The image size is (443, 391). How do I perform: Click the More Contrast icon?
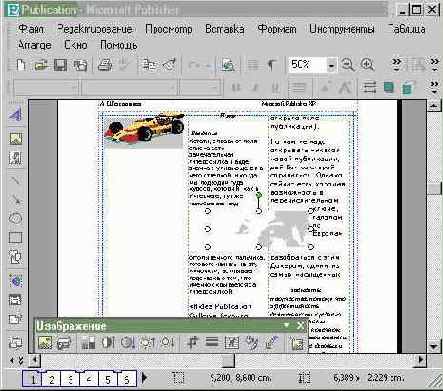pyautogui.click(x=108, y=343)
